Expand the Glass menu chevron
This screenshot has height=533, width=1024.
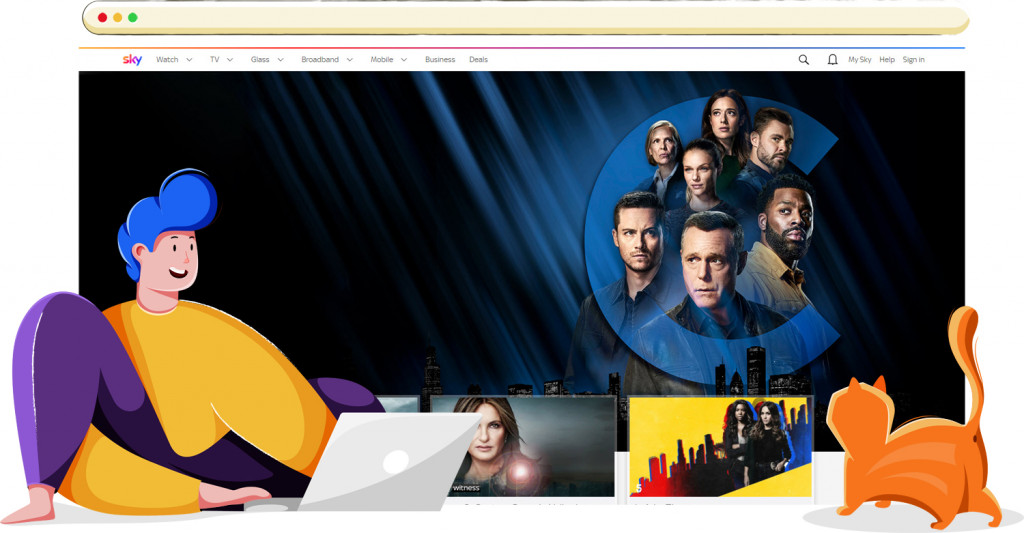coord(281,59)
